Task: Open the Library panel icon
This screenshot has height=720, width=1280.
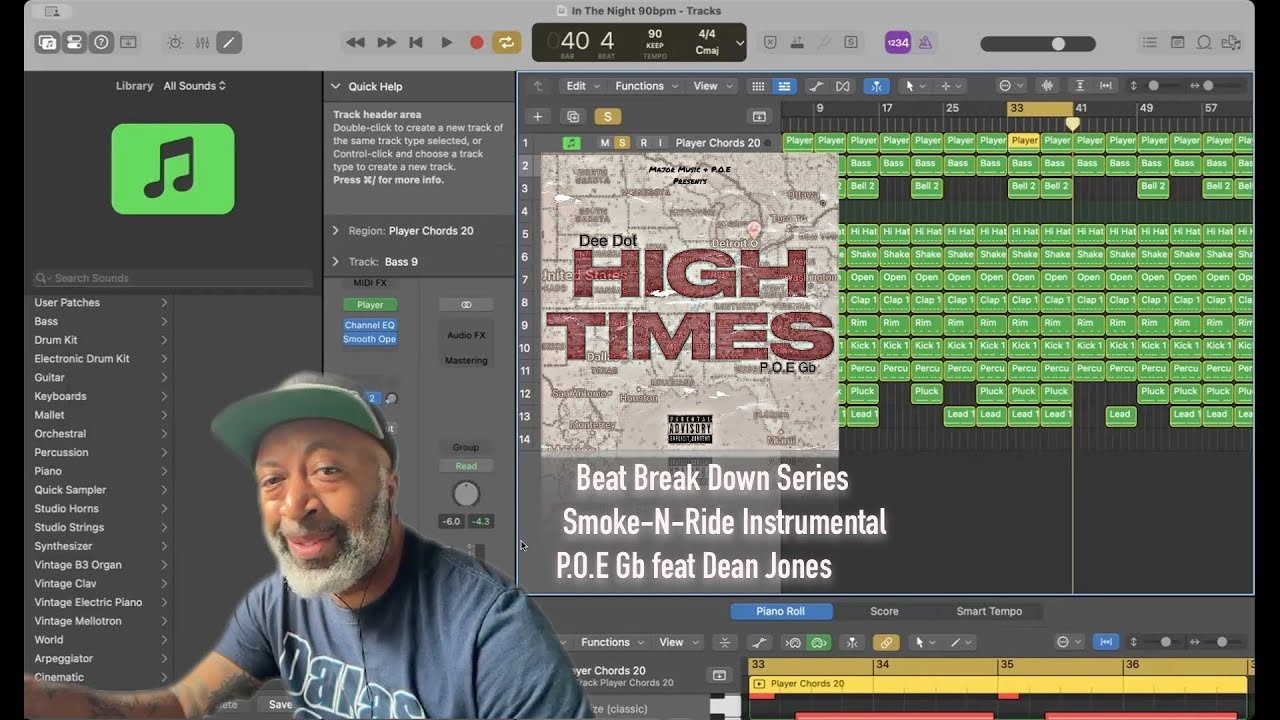Action: pyautogui.click(x=47, y=42)
